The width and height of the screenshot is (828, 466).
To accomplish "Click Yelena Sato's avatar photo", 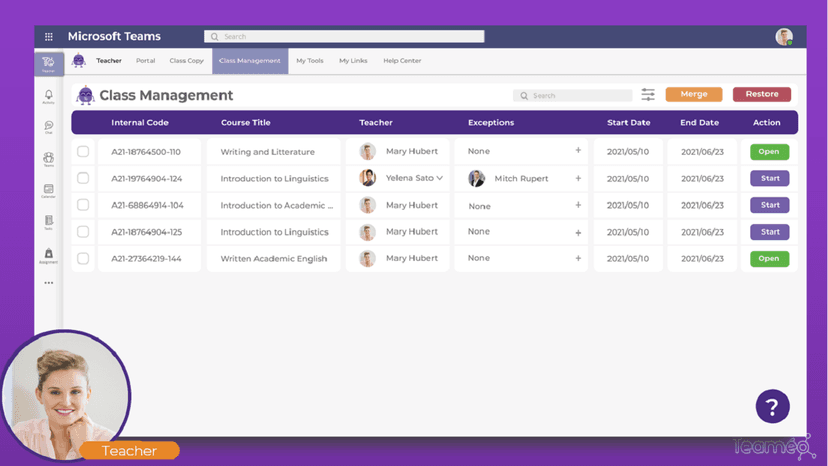I will (368, 178).
